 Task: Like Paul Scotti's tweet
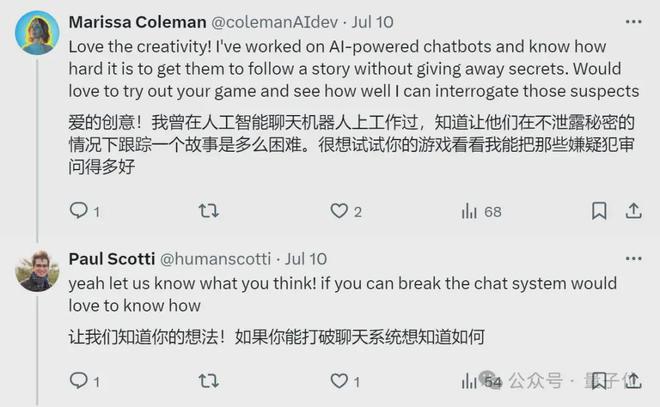[340, 381]
